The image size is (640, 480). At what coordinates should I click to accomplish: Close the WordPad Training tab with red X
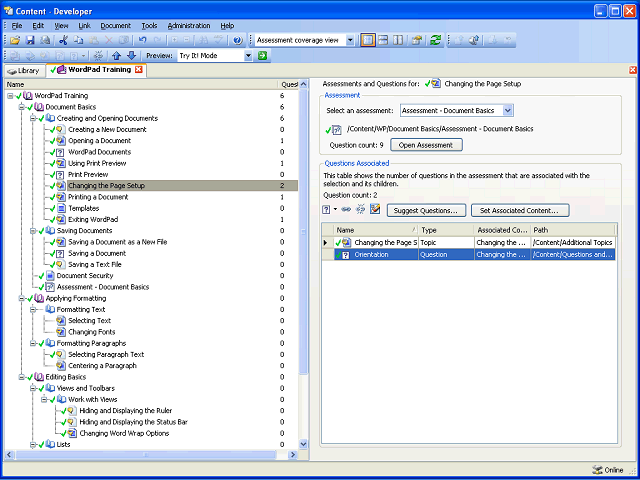click(x=139, y=70)
